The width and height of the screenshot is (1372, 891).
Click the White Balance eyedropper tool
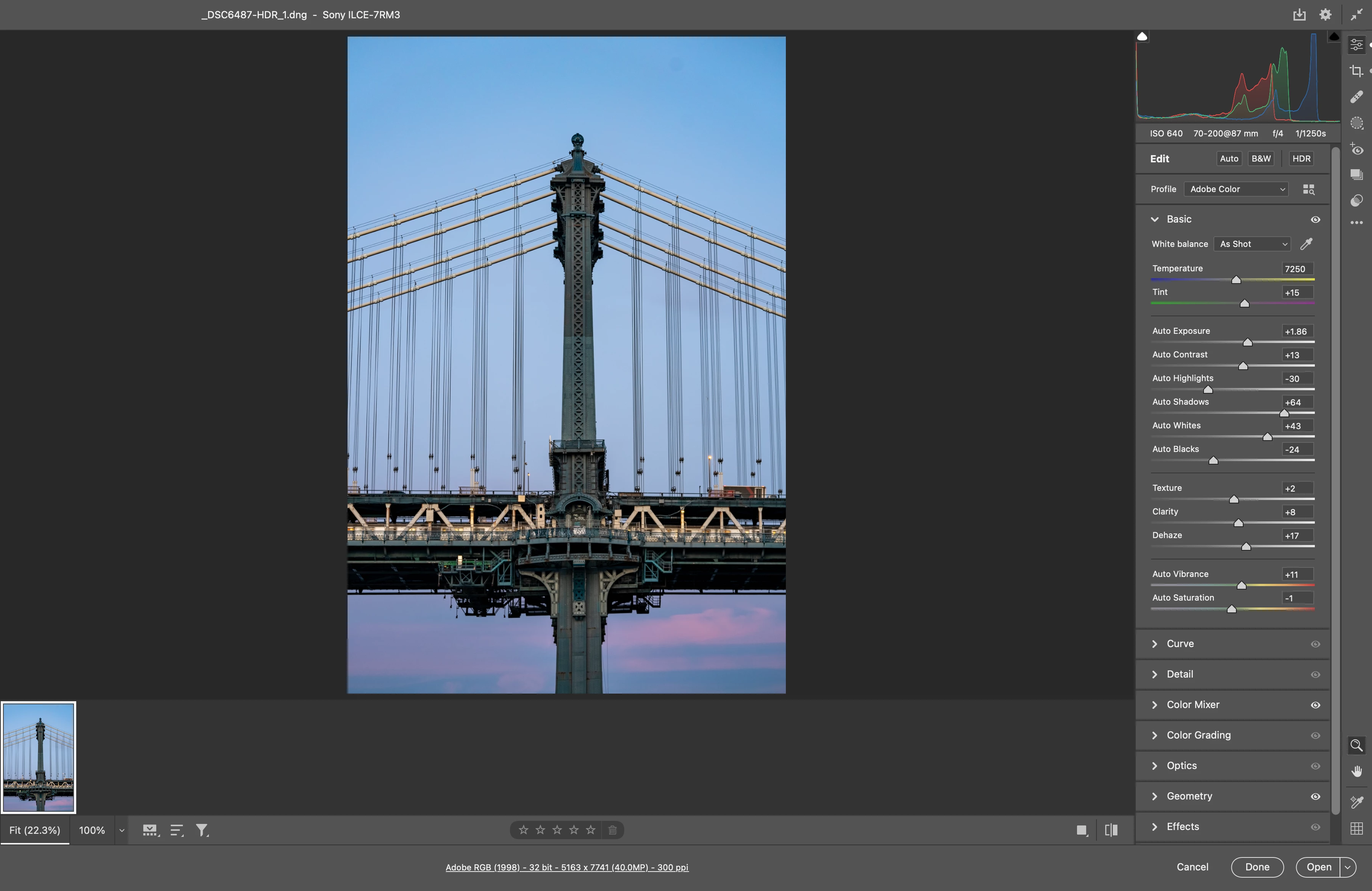pos(1306,244)
